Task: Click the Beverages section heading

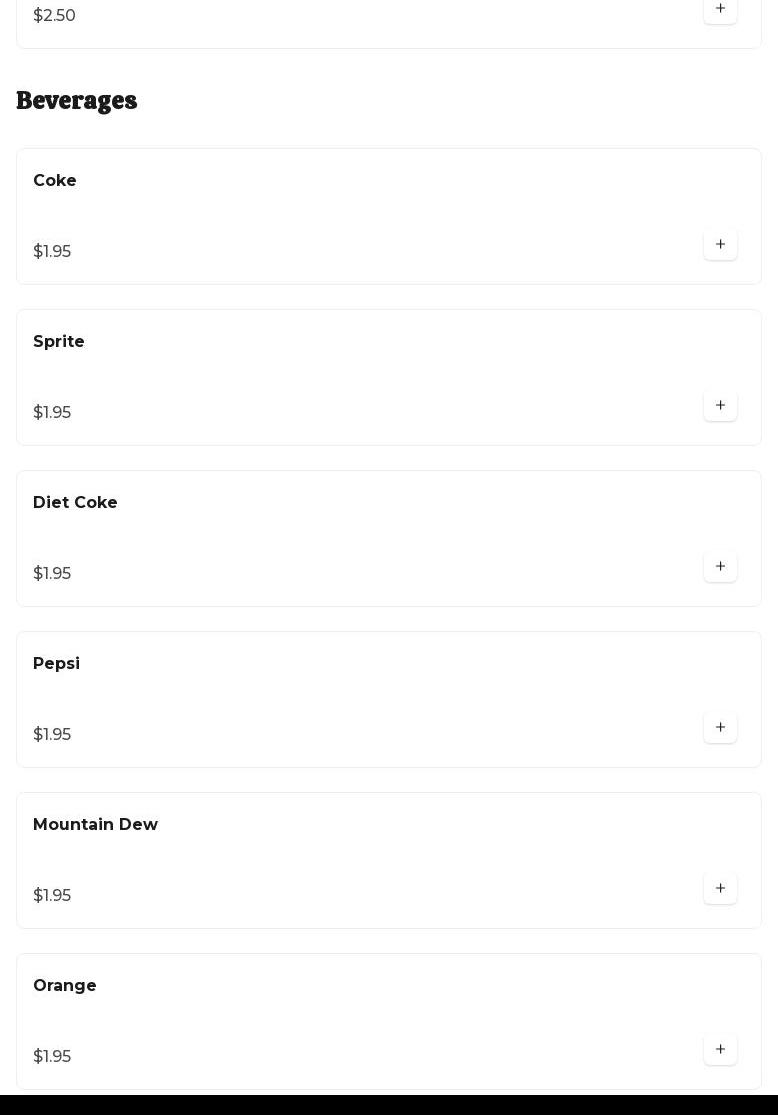Action: (77, 101)
